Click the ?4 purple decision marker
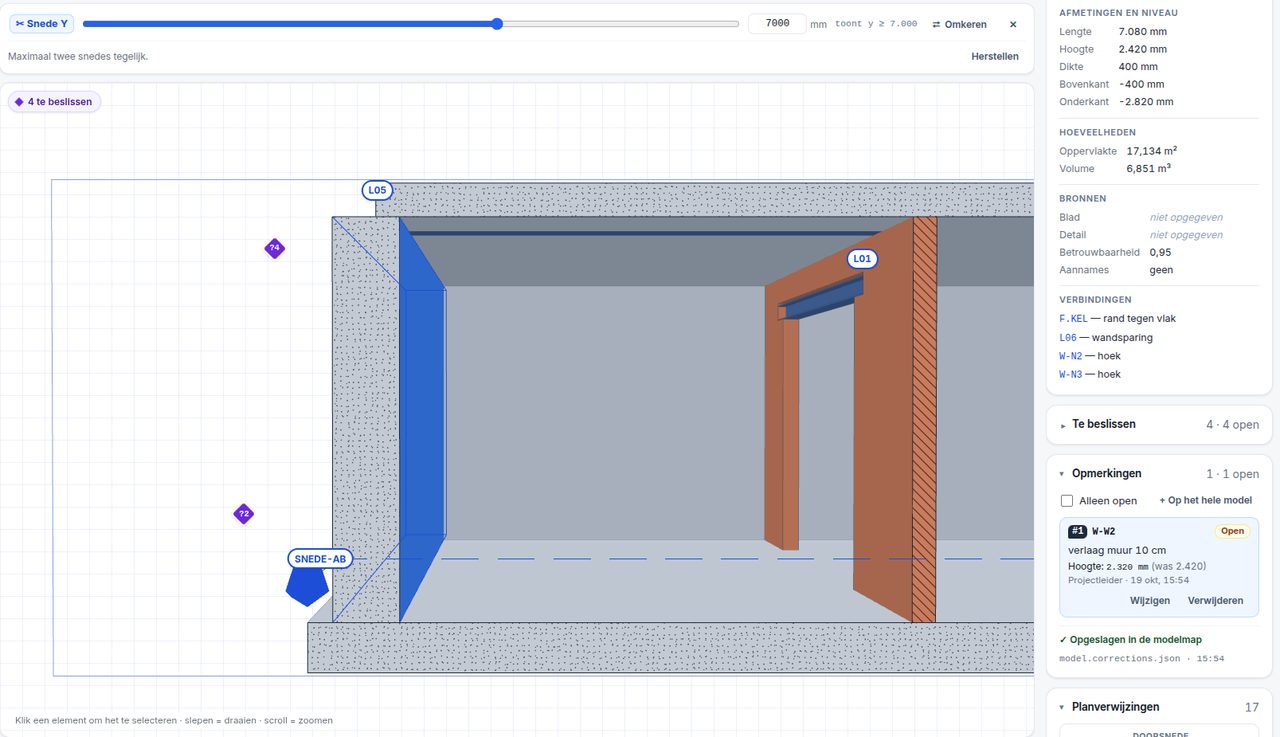The width and height of the screenshot is (1280, 737). click(274, 249)
